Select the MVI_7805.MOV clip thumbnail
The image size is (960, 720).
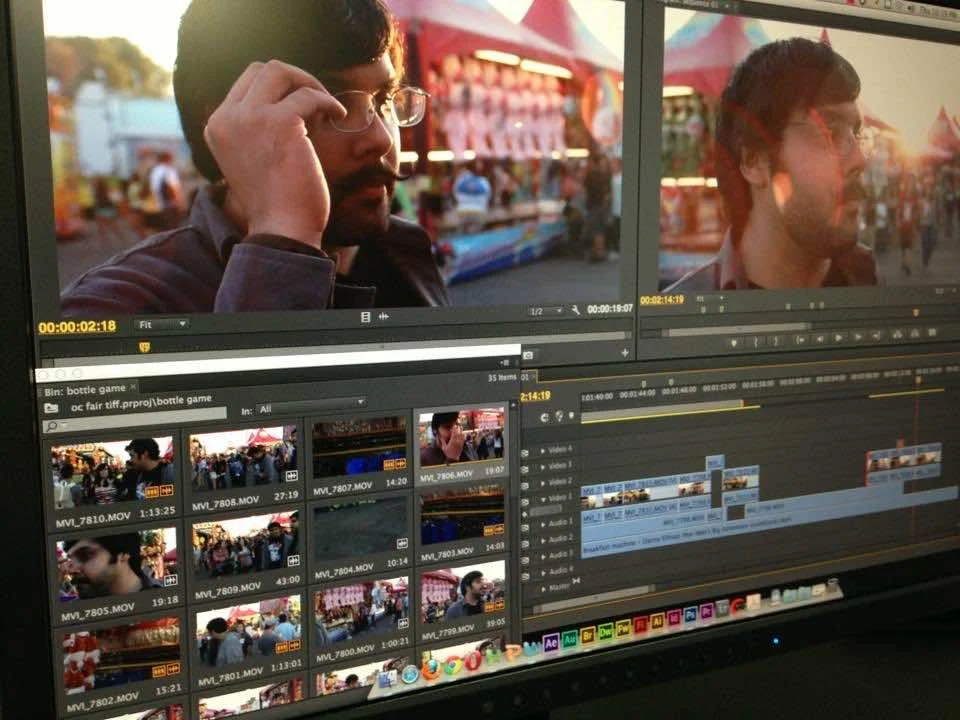coord(117,564)
